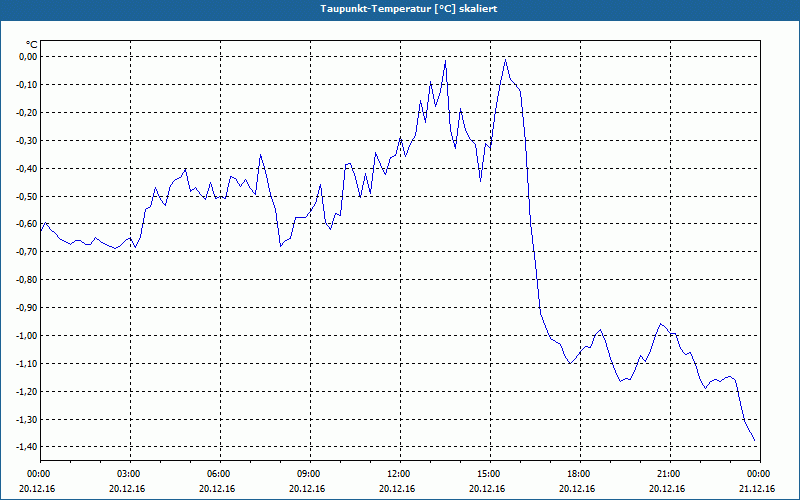
Task: Select the '06:00' time label
Action: pyautogui.click(x=220, y=474)
